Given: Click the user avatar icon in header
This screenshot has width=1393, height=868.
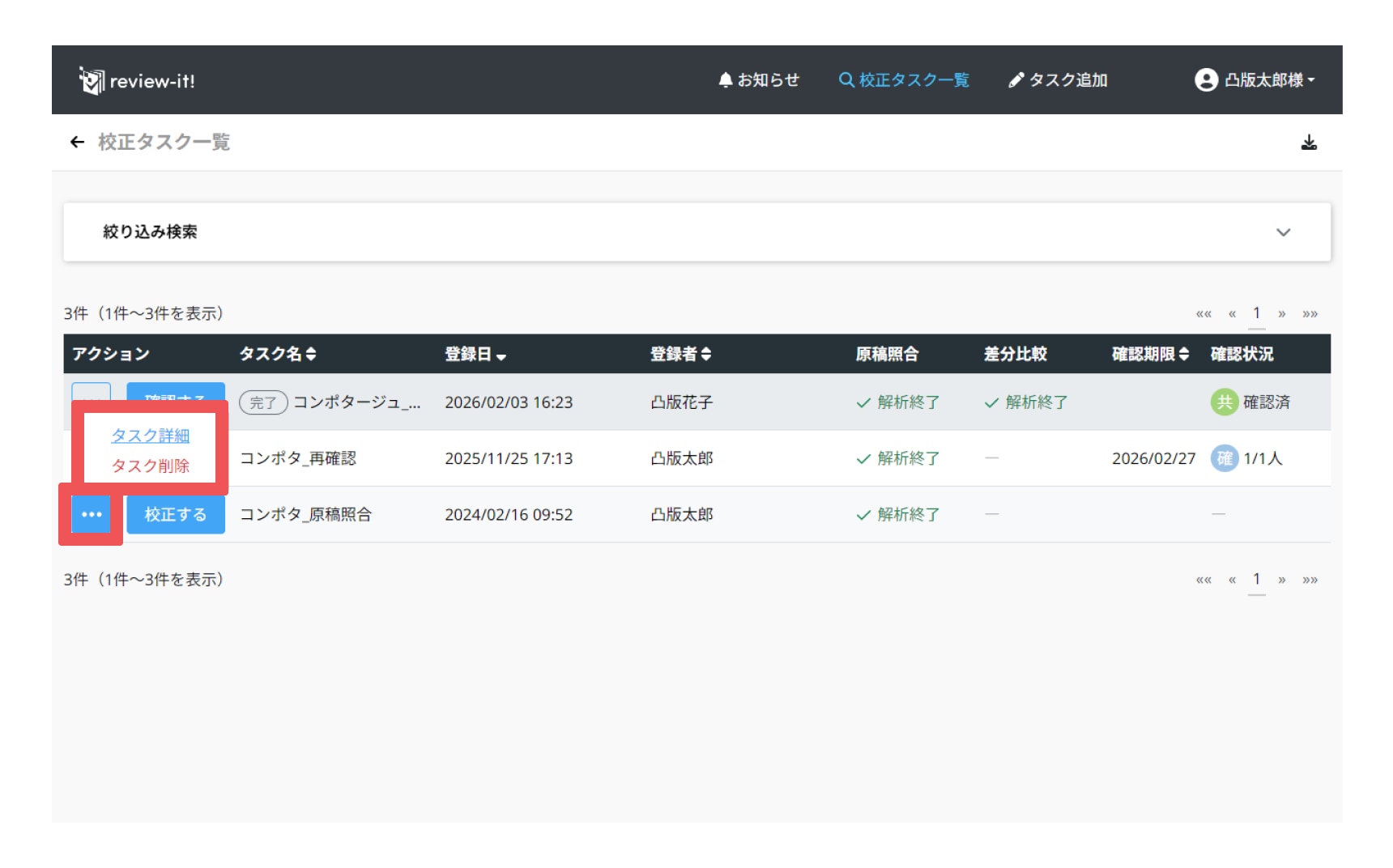Looking at the screenshot, I should pyautogui.click(x=1205, y=80).
